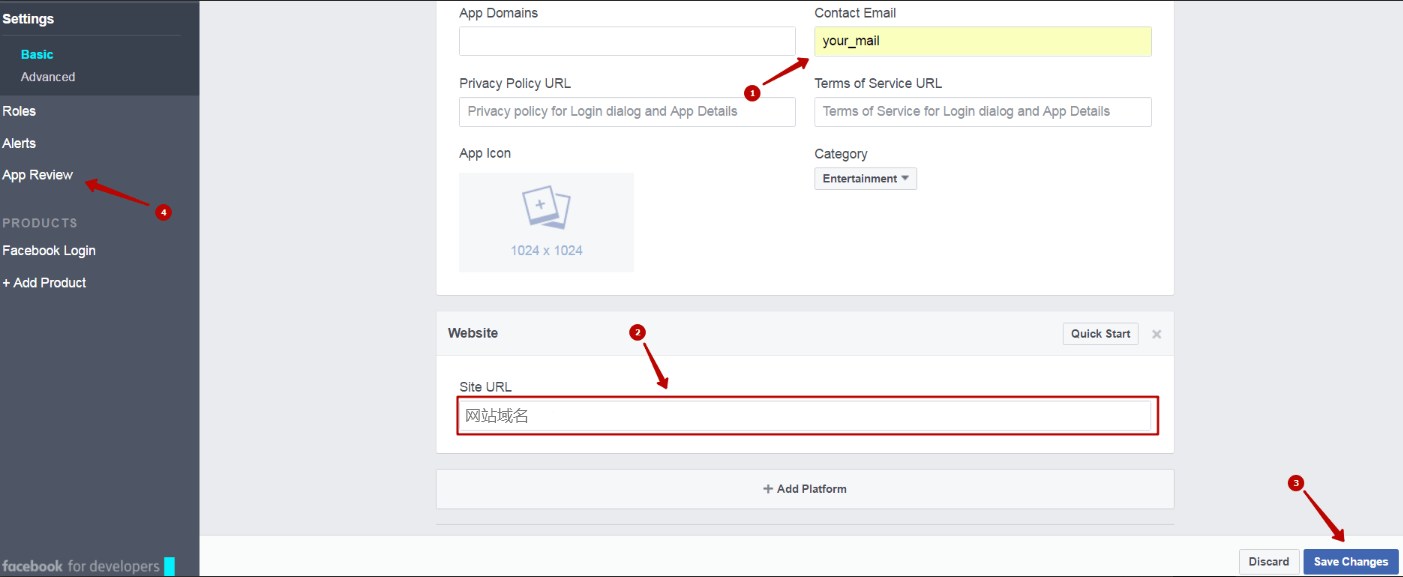The height and width of the screenshot is (577, 1403).
Task: Open the Alerts section
Action: [19, 143]
